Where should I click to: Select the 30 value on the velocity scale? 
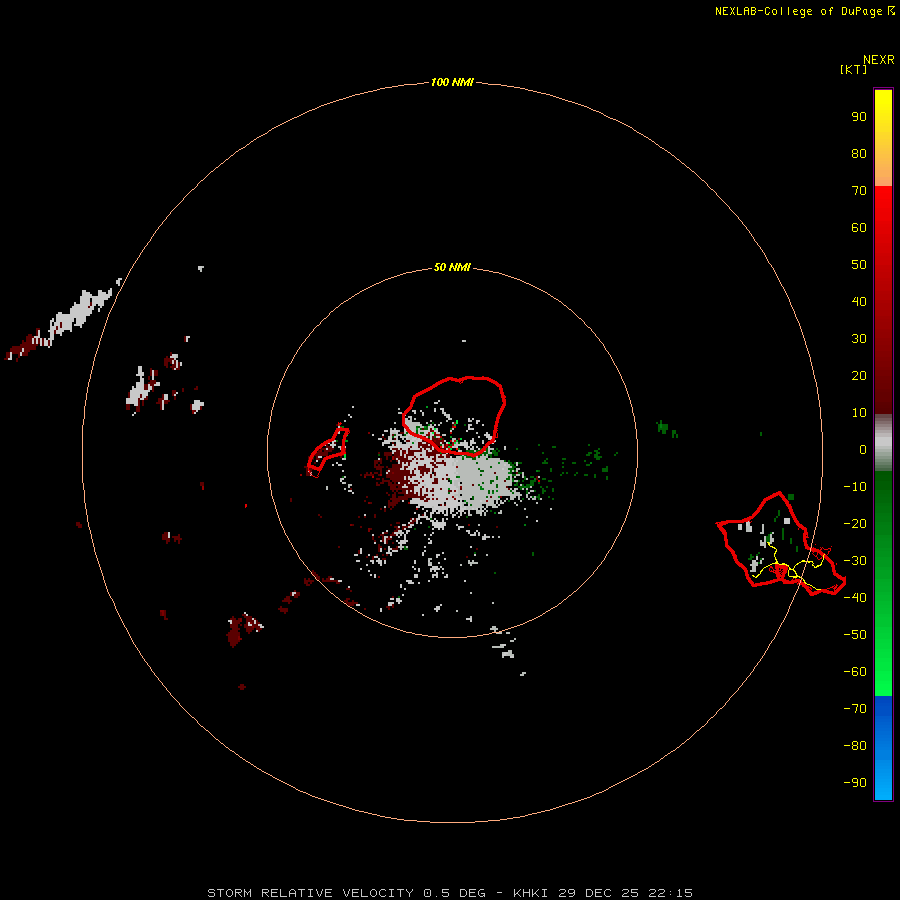coord(859,339)
